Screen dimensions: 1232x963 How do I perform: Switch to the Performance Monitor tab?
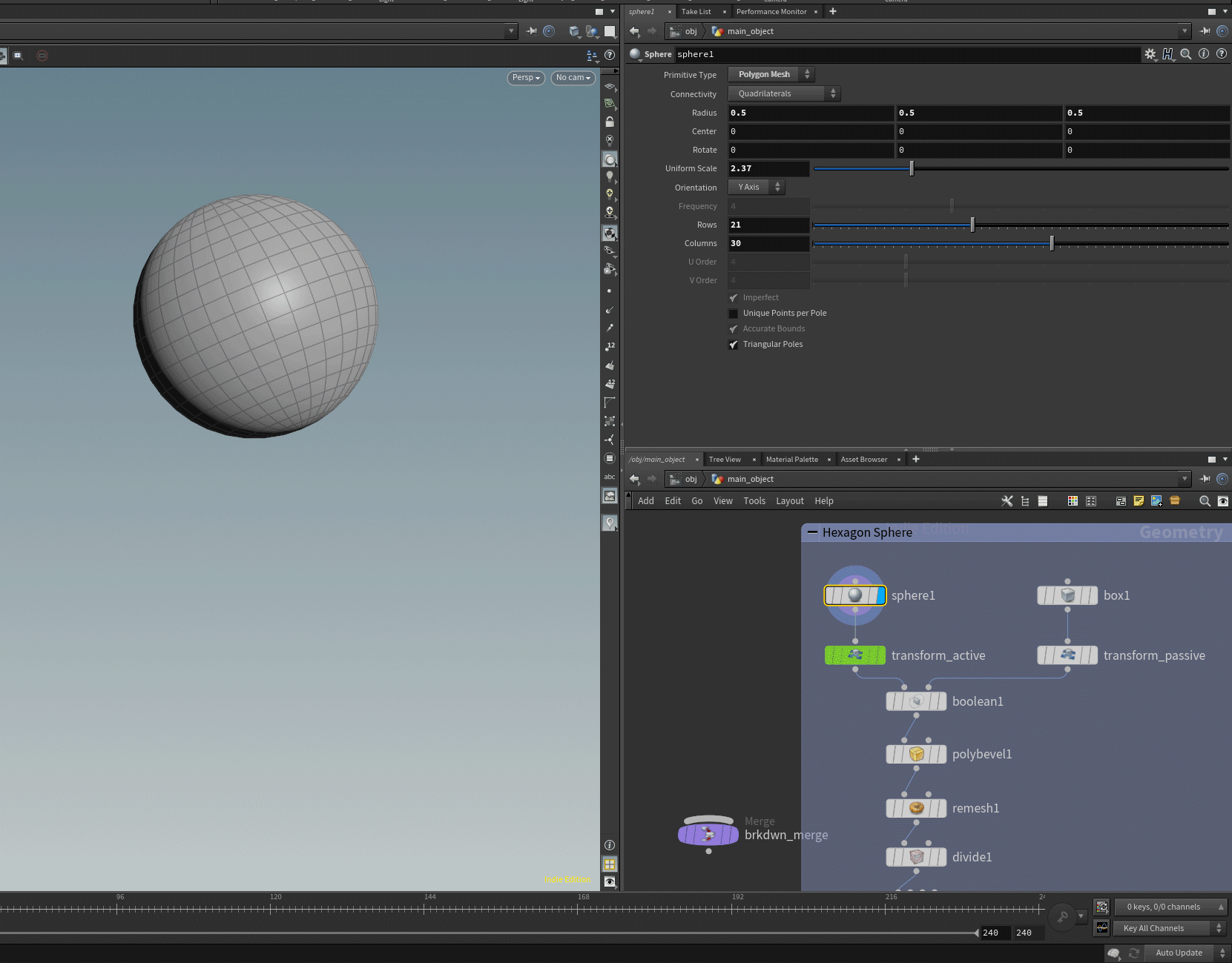[771, 12]
